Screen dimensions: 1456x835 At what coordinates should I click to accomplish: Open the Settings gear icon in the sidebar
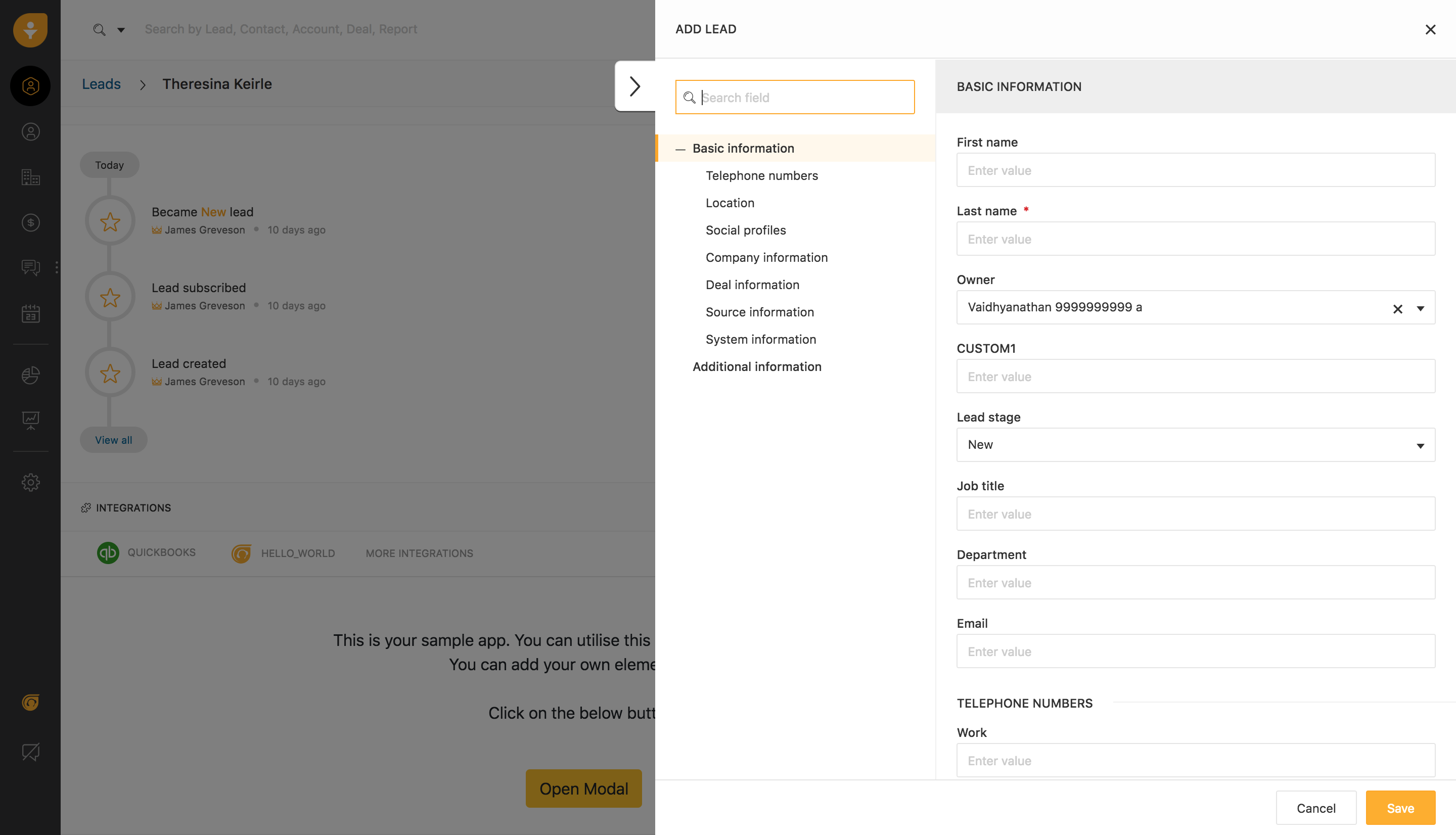(x=30, y=482)
